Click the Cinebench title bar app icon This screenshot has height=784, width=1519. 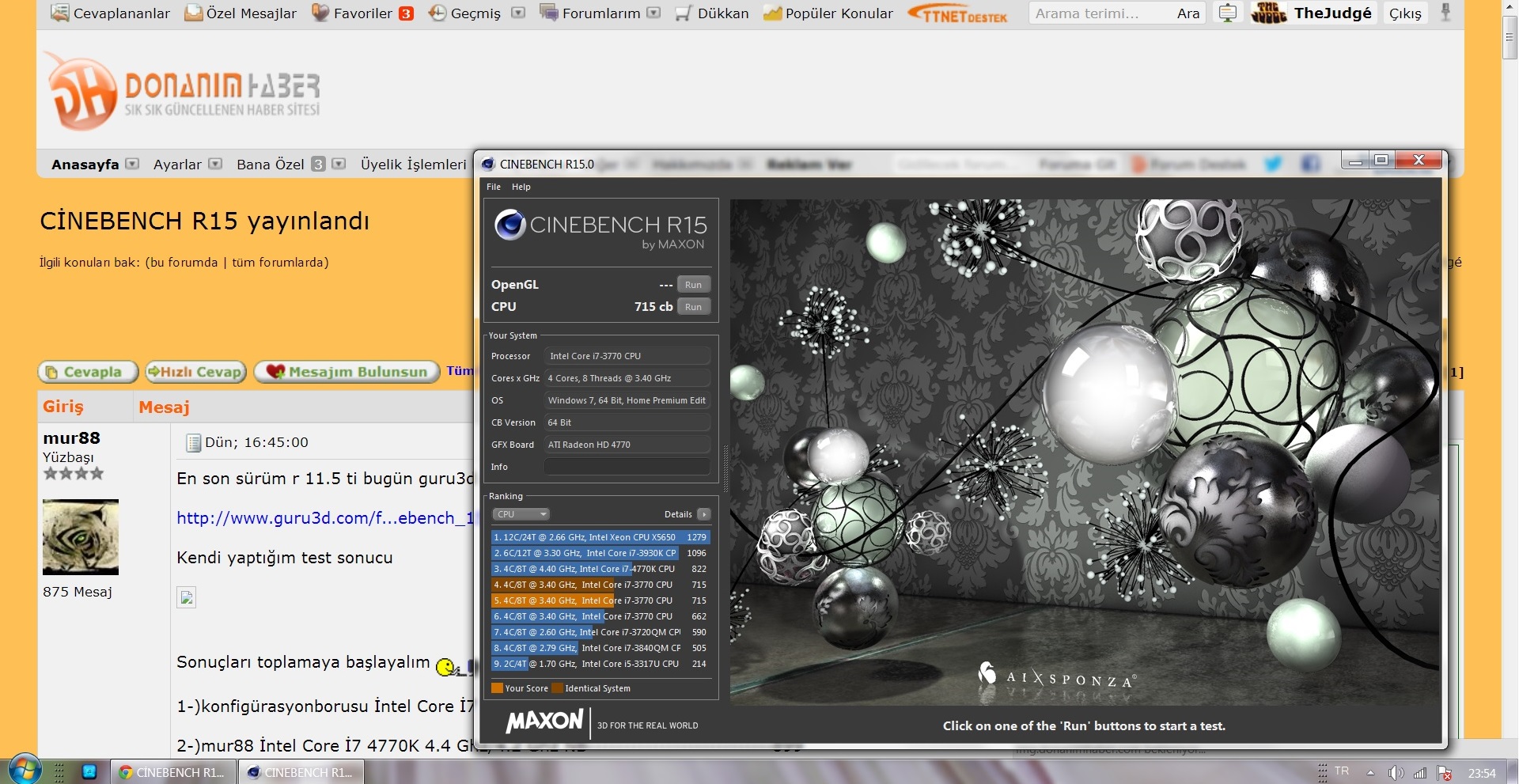488,164
